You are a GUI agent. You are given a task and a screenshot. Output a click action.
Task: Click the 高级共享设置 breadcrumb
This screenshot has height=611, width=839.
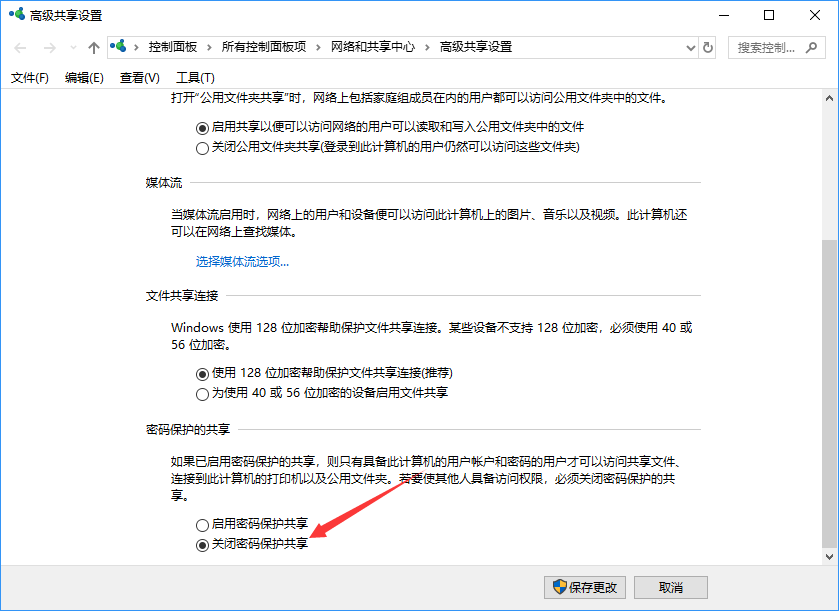(476, 47)
